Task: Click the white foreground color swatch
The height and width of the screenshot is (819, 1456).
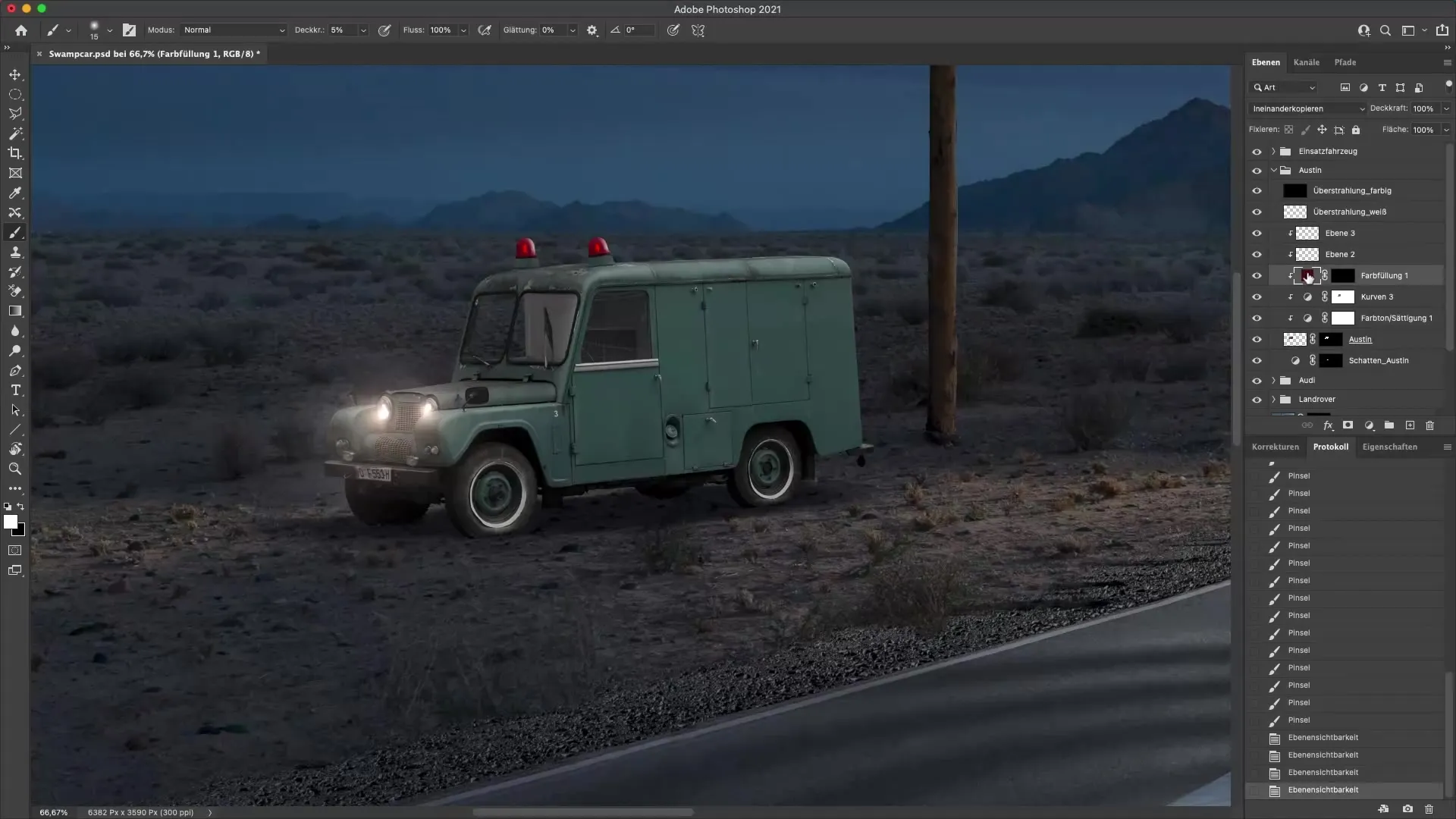Action: pos(10,522)
